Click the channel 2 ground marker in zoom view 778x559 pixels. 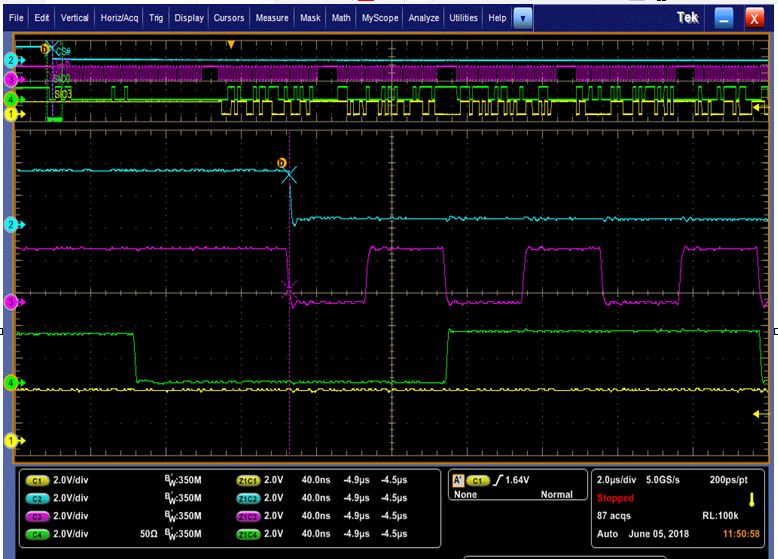[14, 225]
